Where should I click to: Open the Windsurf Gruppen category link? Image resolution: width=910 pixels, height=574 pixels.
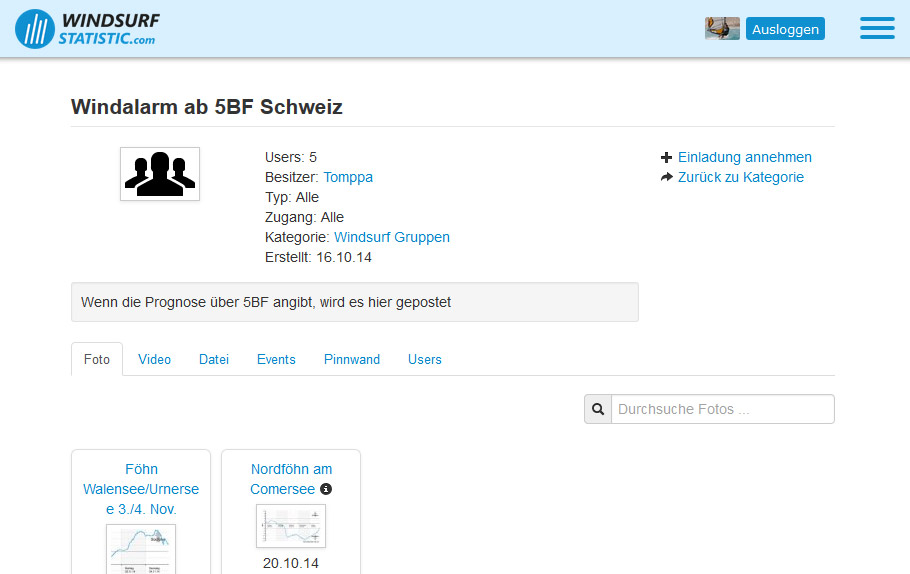point(392,237)
